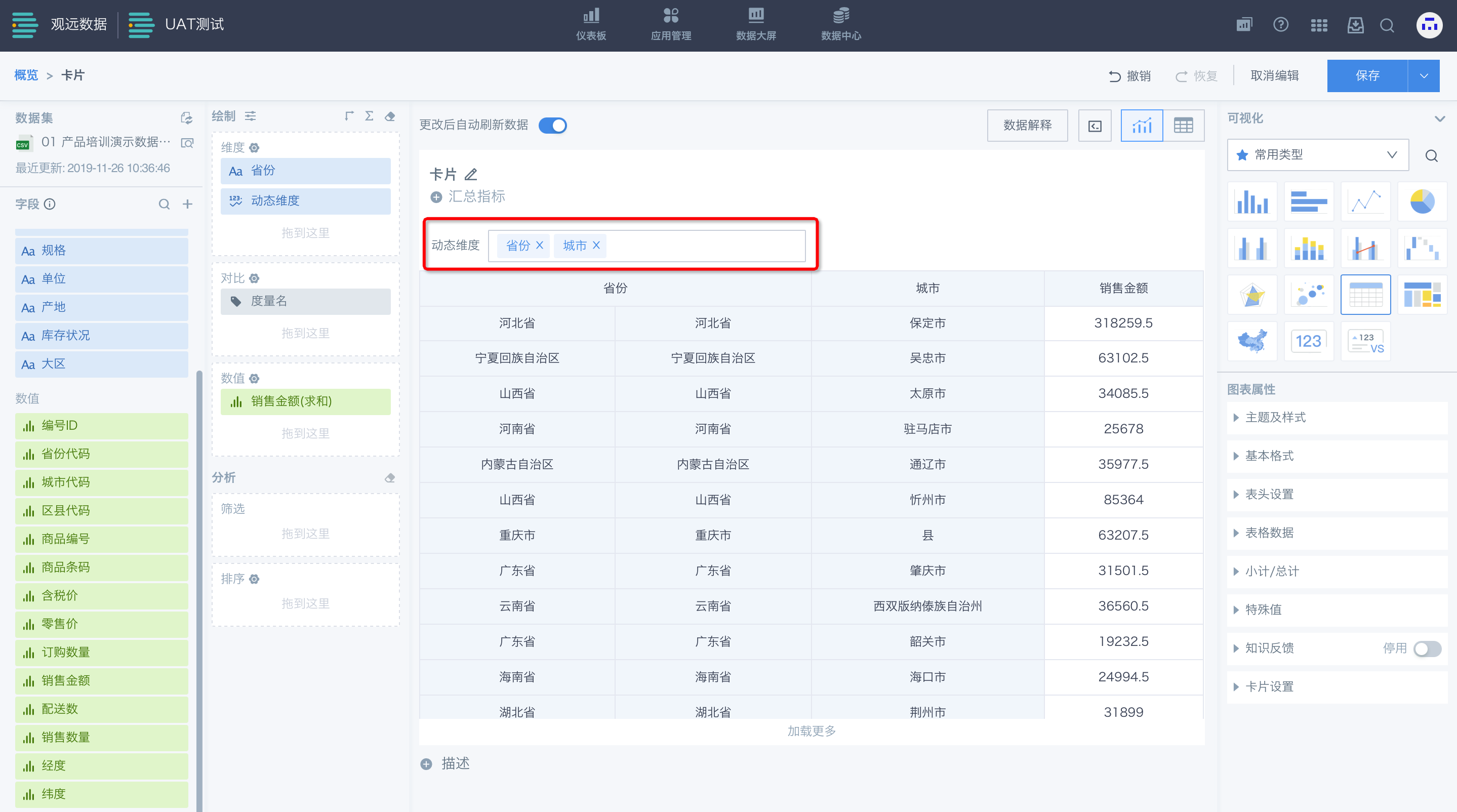Select the waterfall chart type
The width and height of the screenshot is (1457, 812).
tap(1422, 248)
